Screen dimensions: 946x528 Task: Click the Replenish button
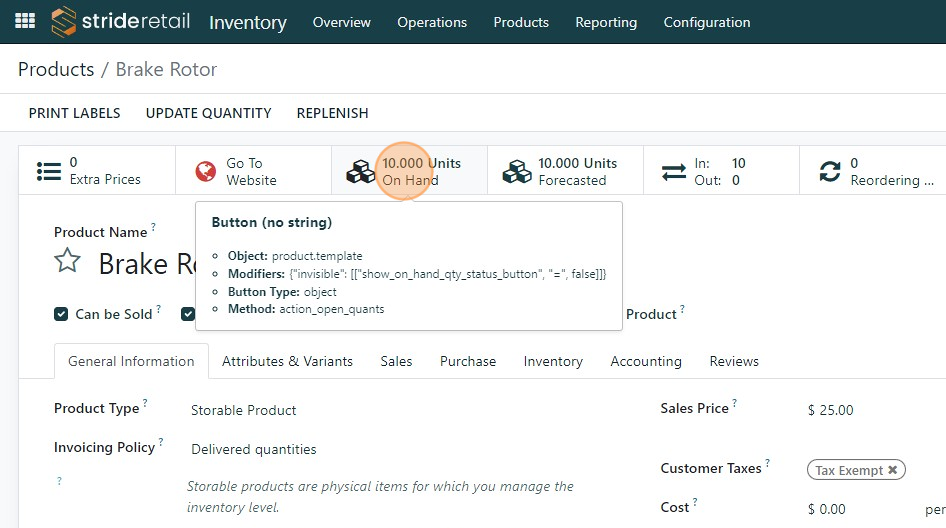pos(333,113)
